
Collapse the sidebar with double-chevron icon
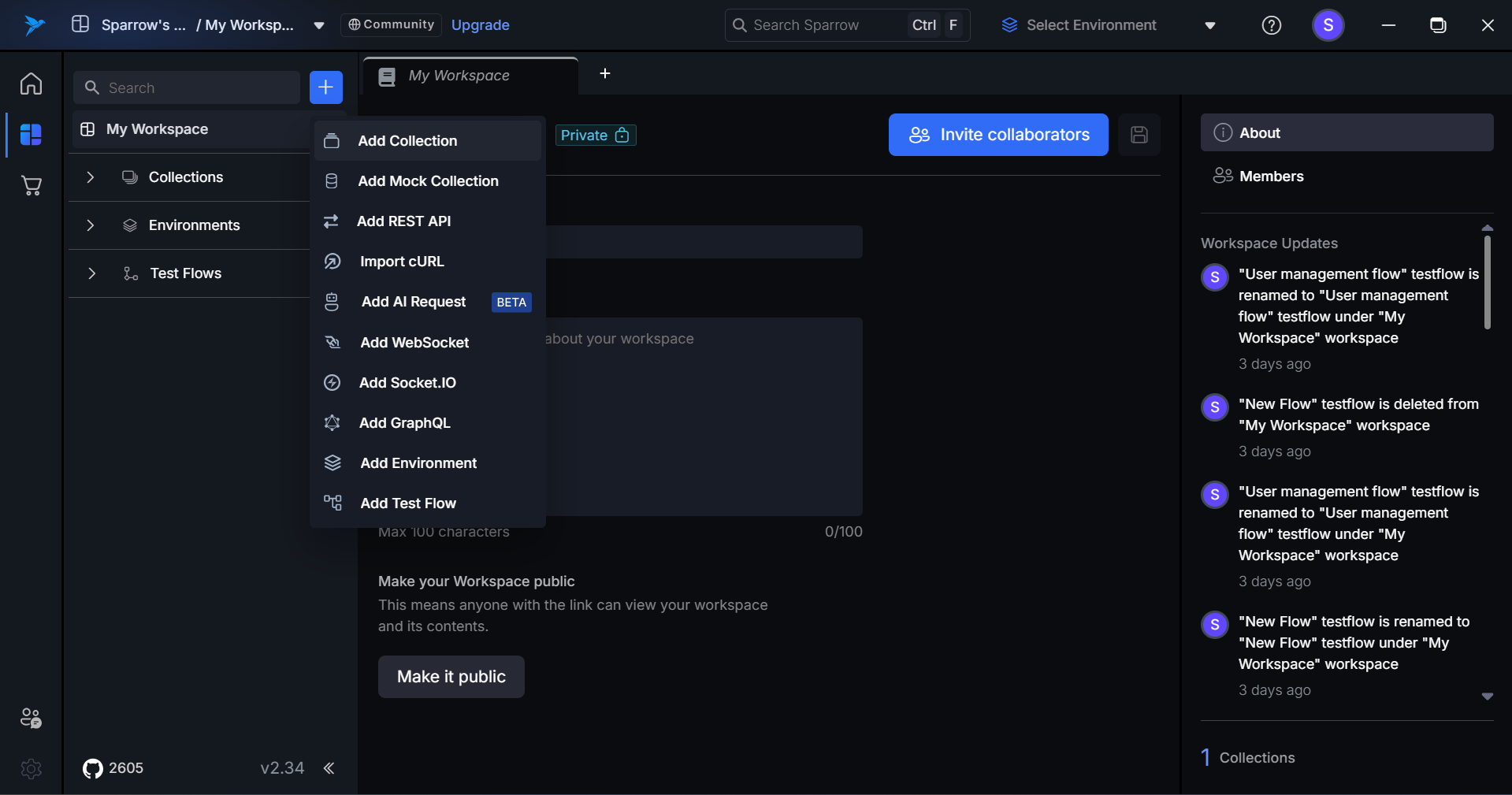tap(329, 768)
